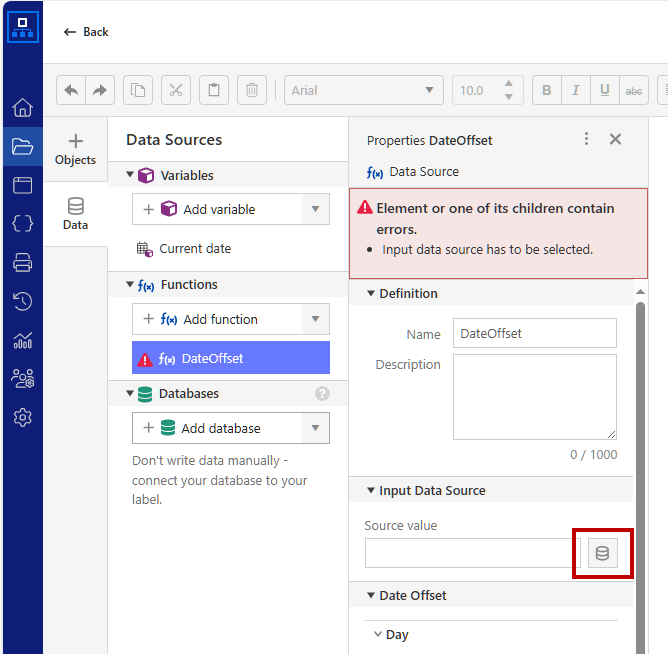Click the undo arrow in toolbar
Viewport: 668px width, 654px height.
[71, 90]
